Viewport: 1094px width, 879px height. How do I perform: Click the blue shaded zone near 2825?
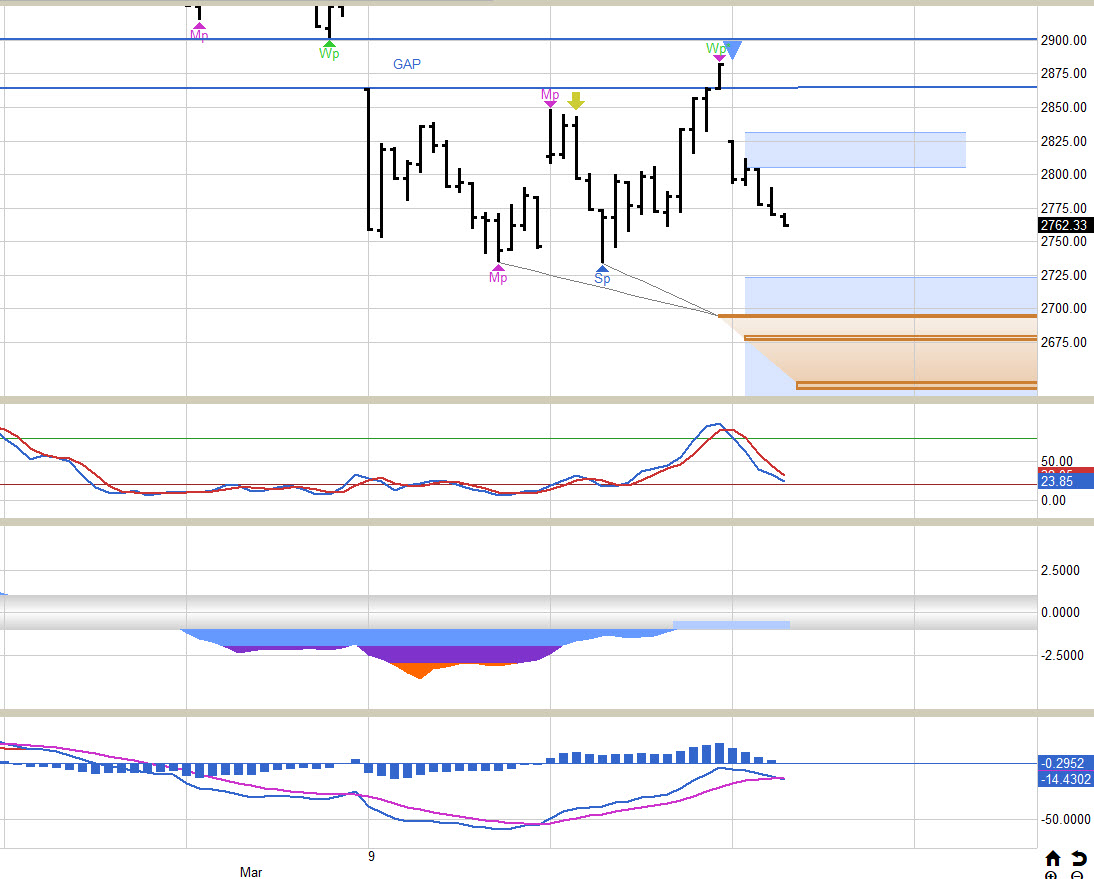tap(855, 149)
